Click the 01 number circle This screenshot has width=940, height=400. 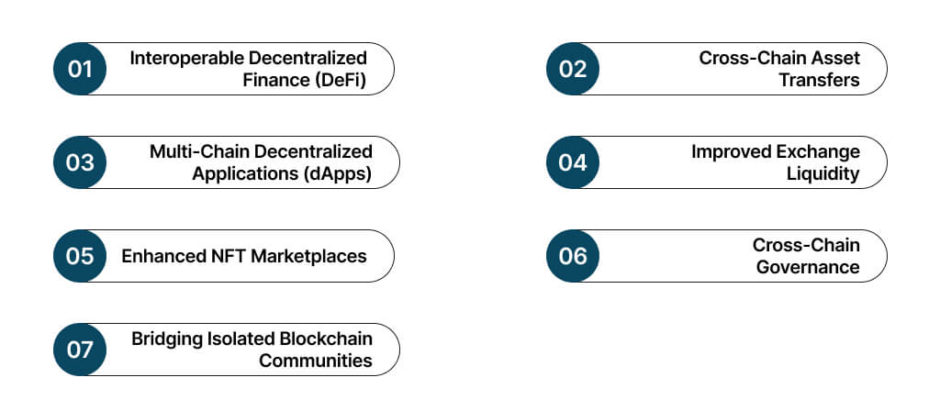[x=80, y=69]
